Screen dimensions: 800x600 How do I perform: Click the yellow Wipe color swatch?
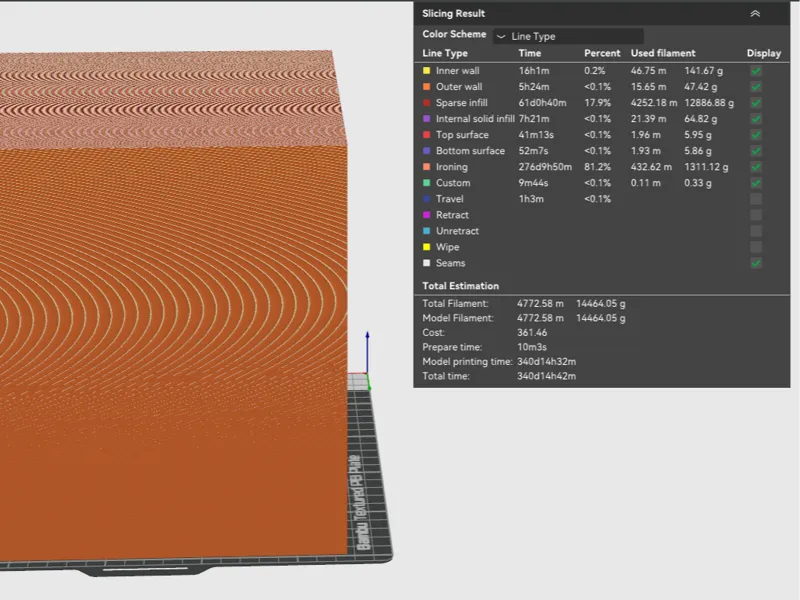[427, 247]
